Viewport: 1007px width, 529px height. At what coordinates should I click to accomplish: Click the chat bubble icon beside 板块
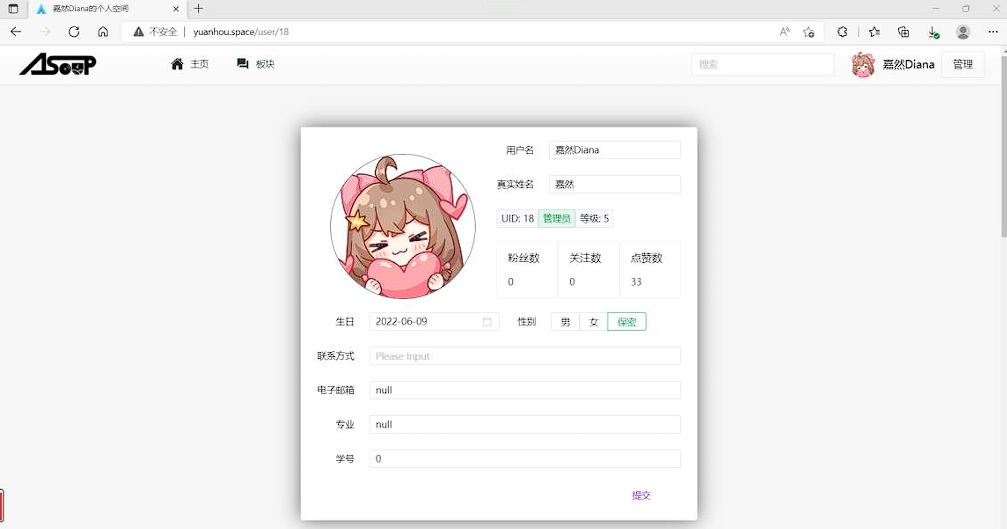(242, 64)
